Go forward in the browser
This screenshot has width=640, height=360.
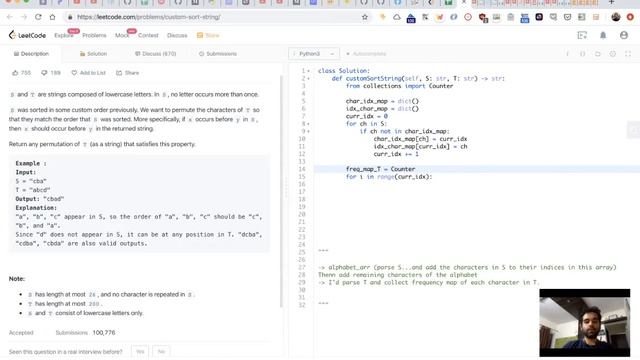pyautogui.click(x=24, y=17)
